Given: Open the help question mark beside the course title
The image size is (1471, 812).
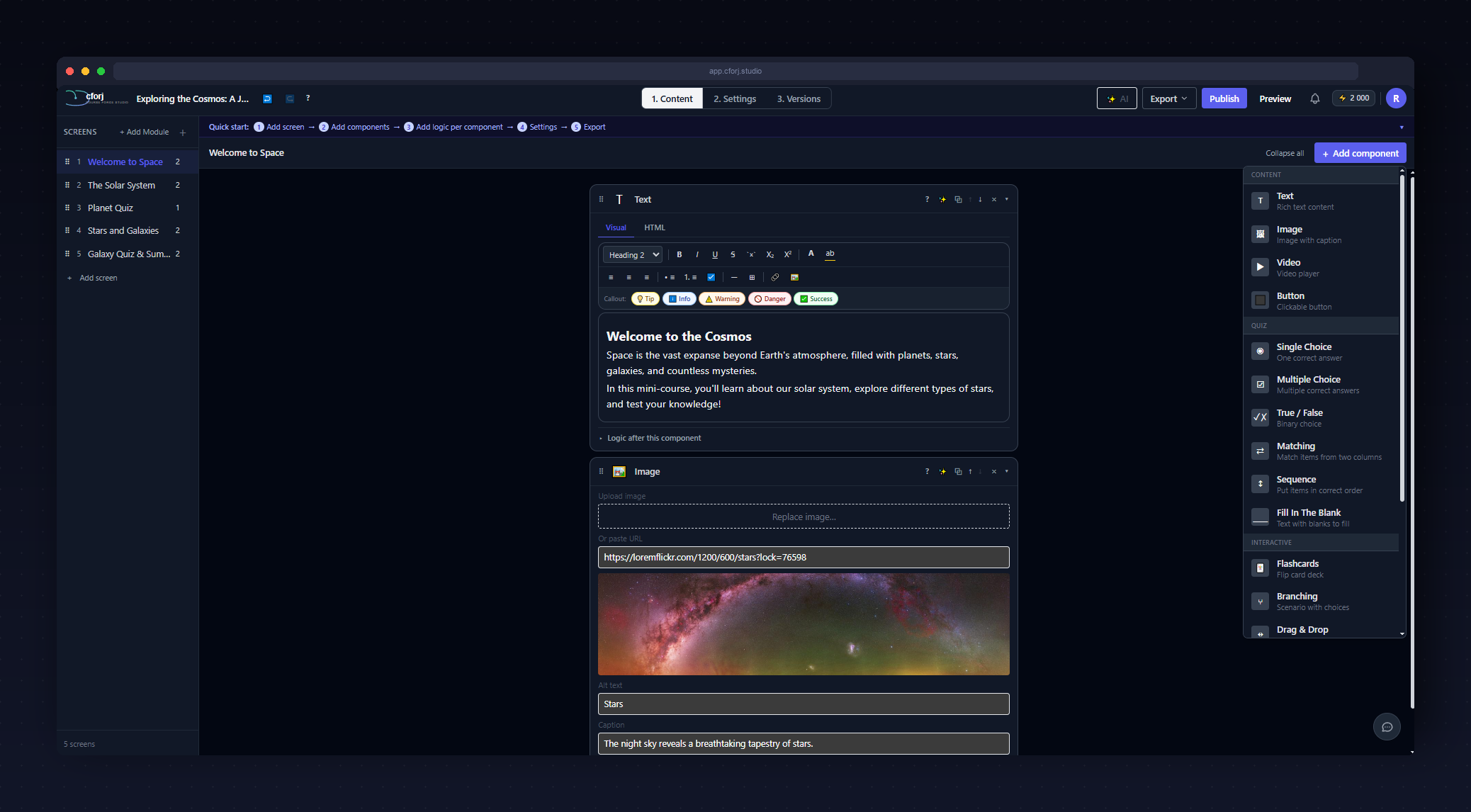Looking at the screenshot, I should [308, 98].
